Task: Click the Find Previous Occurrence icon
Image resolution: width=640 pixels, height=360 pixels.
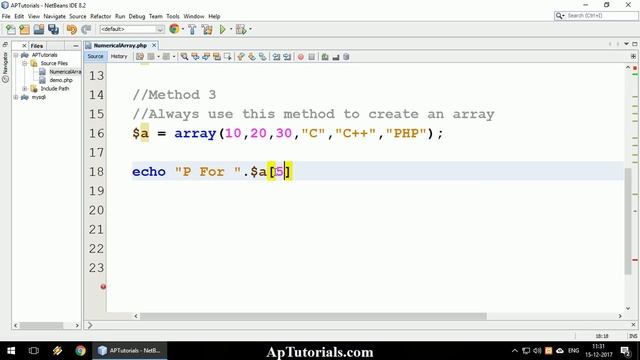Action: [196, 57]
